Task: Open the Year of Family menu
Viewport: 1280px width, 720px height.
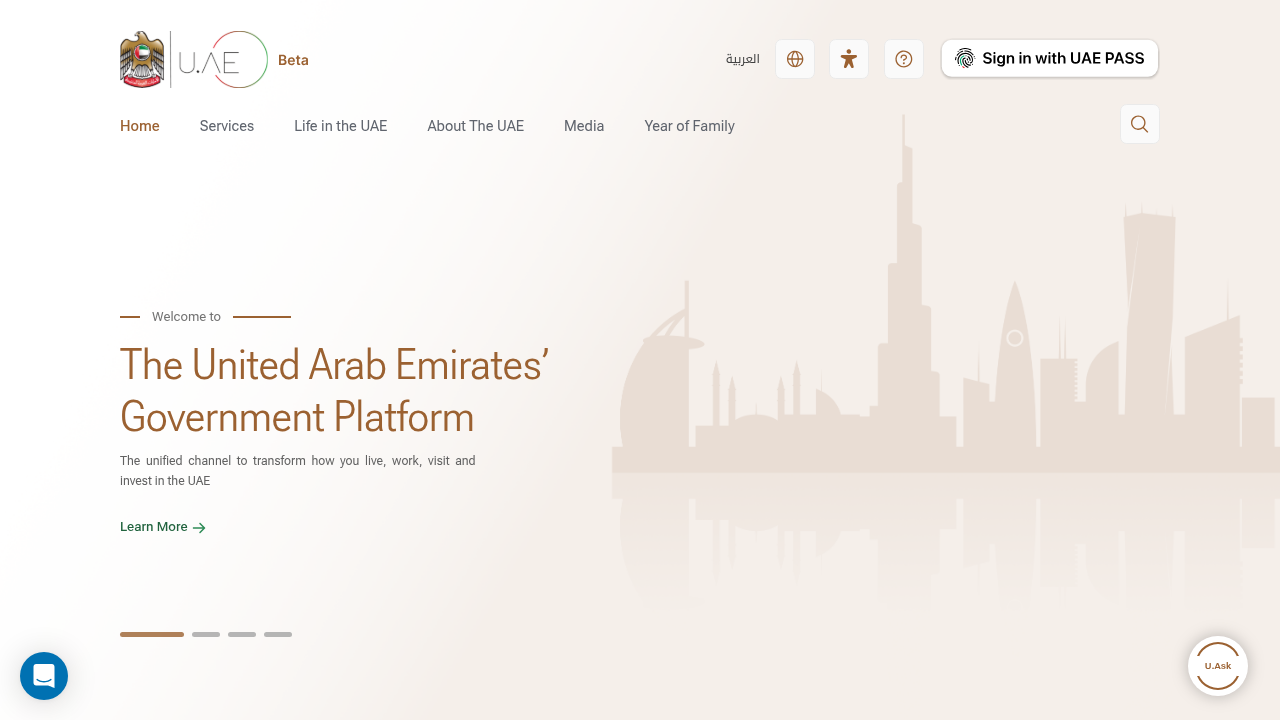Action: (690, 126)
